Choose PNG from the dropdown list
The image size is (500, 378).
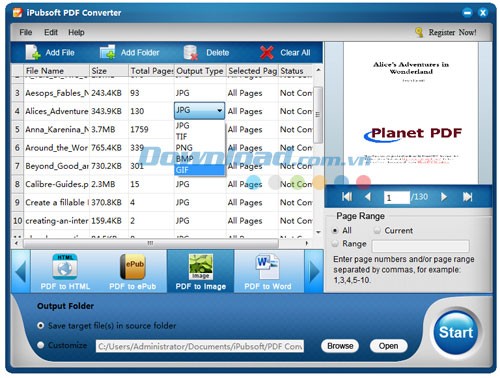click(x=199, y=148)
